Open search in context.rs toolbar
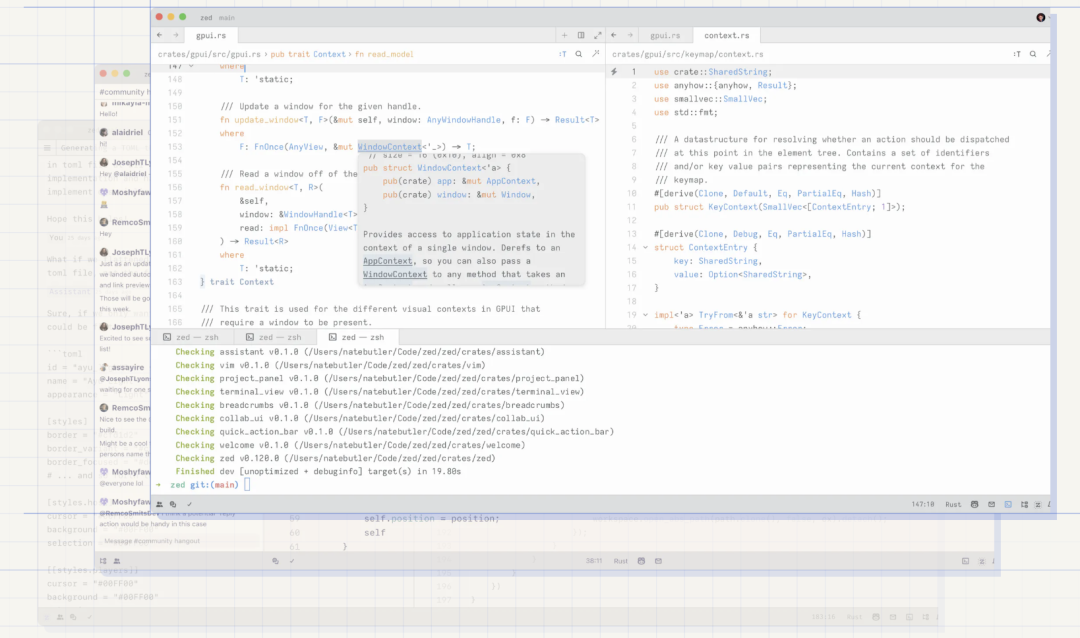This screenshot has height=638, width=1080. pyautogui.click(x=1033, y=54)
